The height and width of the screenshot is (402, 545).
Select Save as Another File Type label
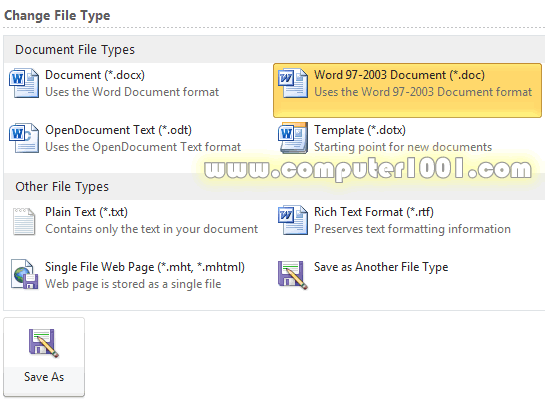381,266
